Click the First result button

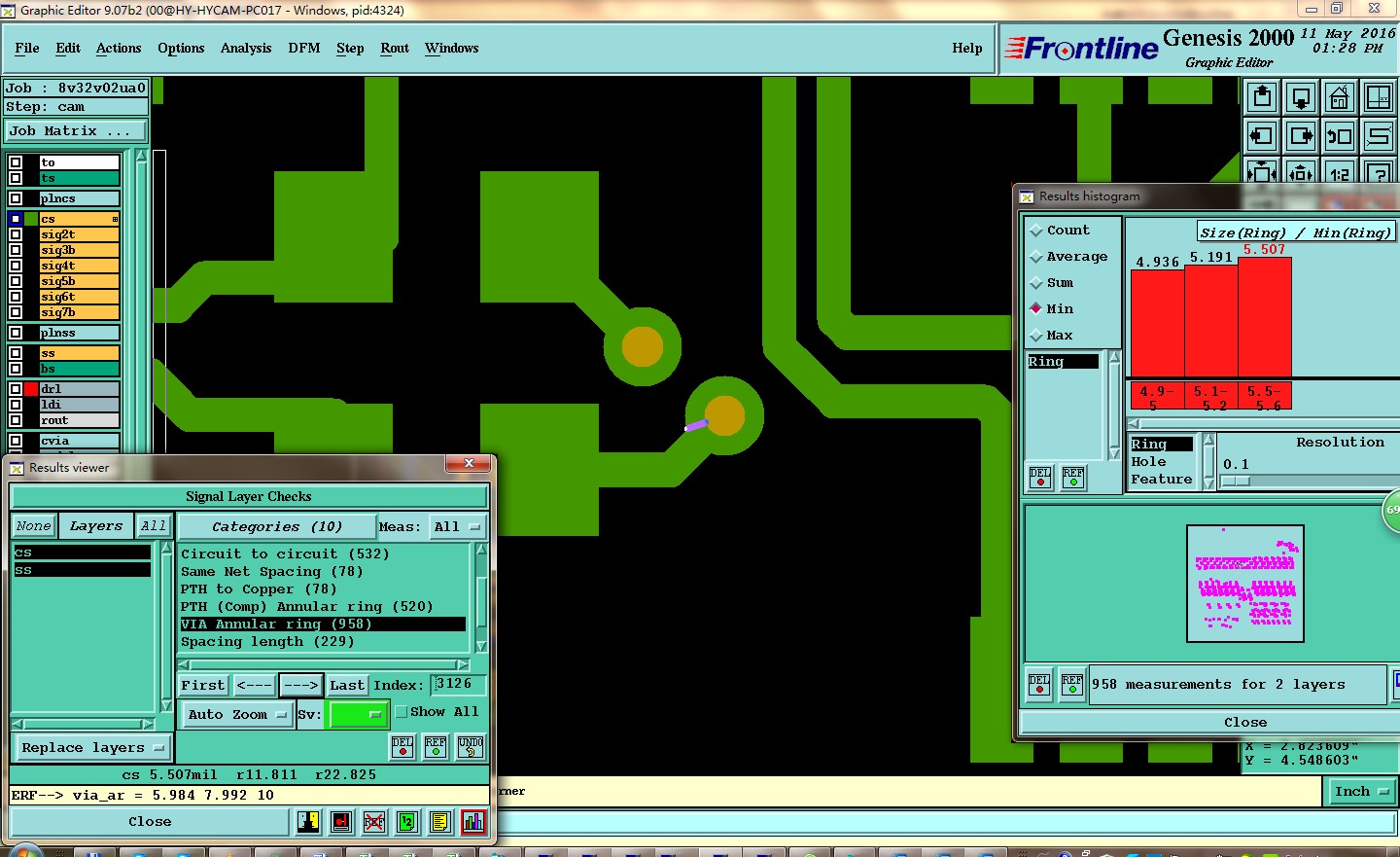click(202, 685)
